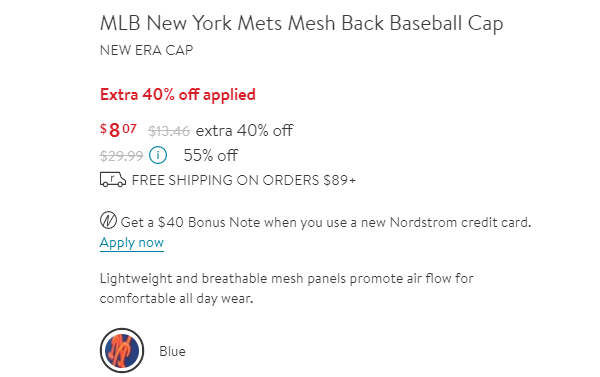
Task: Click the product title Mets Mesh Back Cap
Action: (302, 23)
